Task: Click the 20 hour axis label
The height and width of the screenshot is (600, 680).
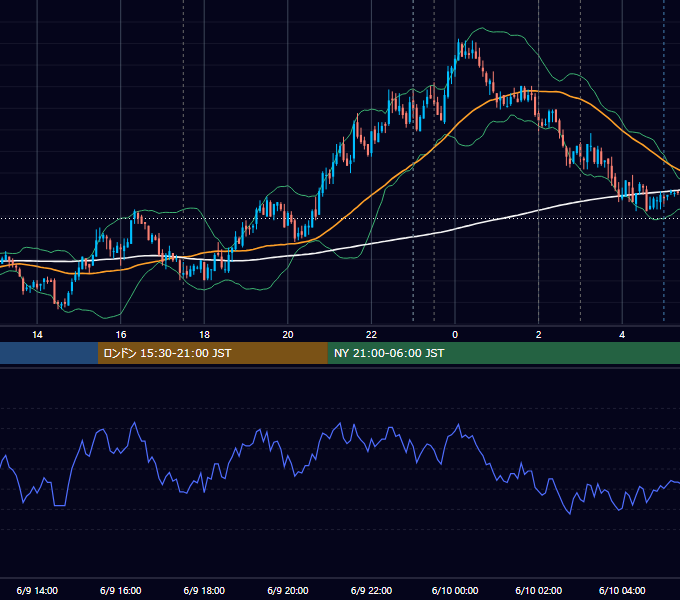Action: (288, 335)
